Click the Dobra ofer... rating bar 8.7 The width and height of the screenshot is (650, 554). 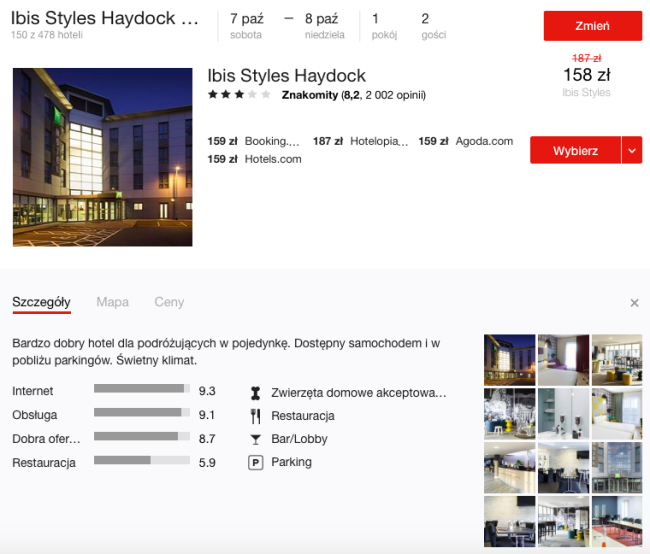(142, 436)
